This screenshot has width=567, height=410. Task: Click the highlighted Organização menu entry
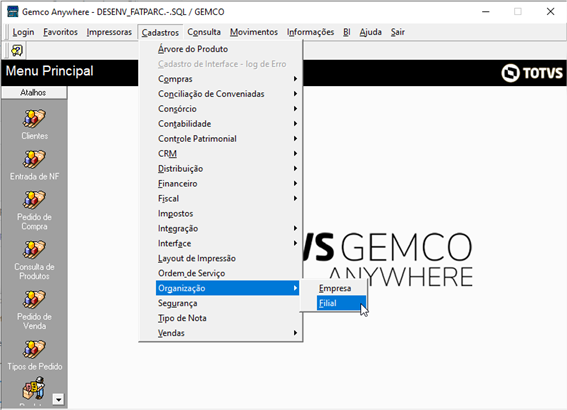click(x=227, y=288)
